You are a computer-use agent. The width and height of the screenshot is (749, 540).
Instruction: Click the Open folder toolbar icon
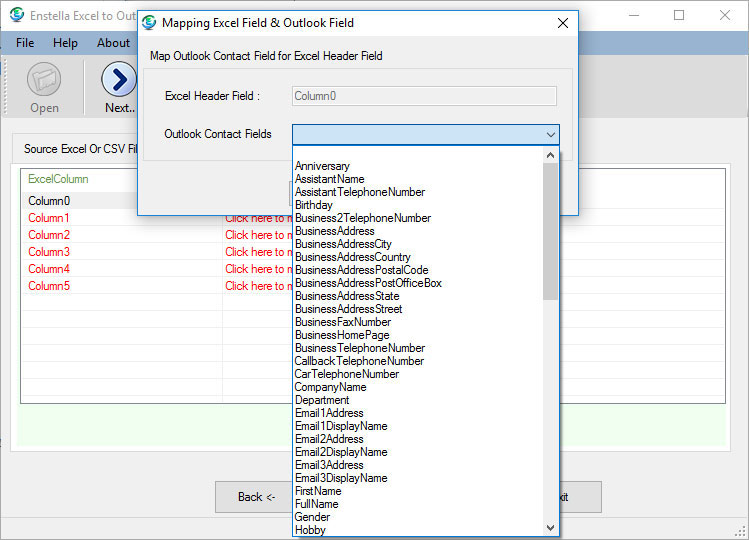coord(44,81)
